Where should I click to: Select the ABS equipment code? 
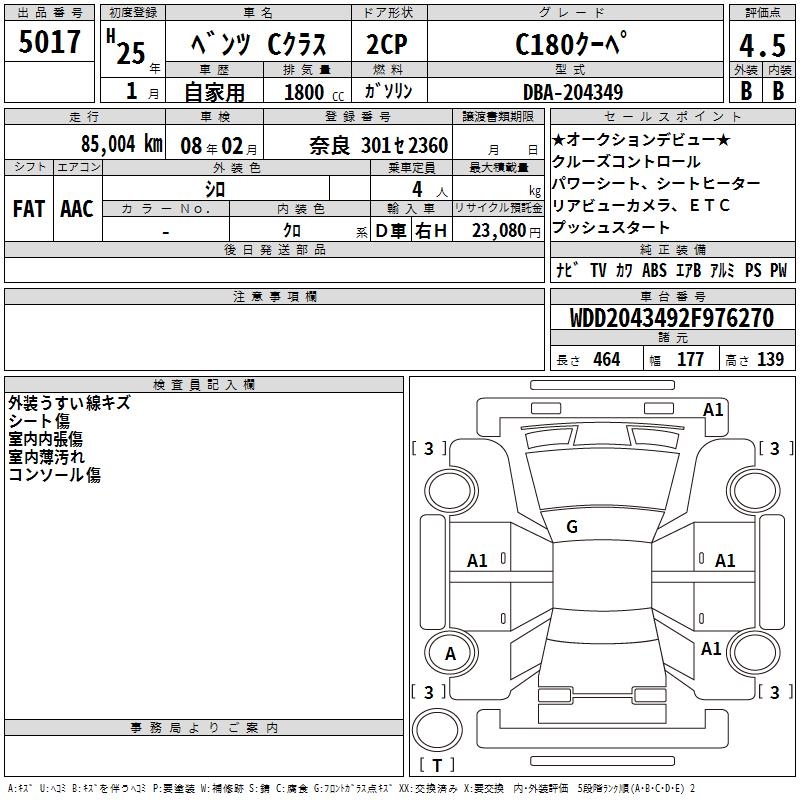[654, 270]
